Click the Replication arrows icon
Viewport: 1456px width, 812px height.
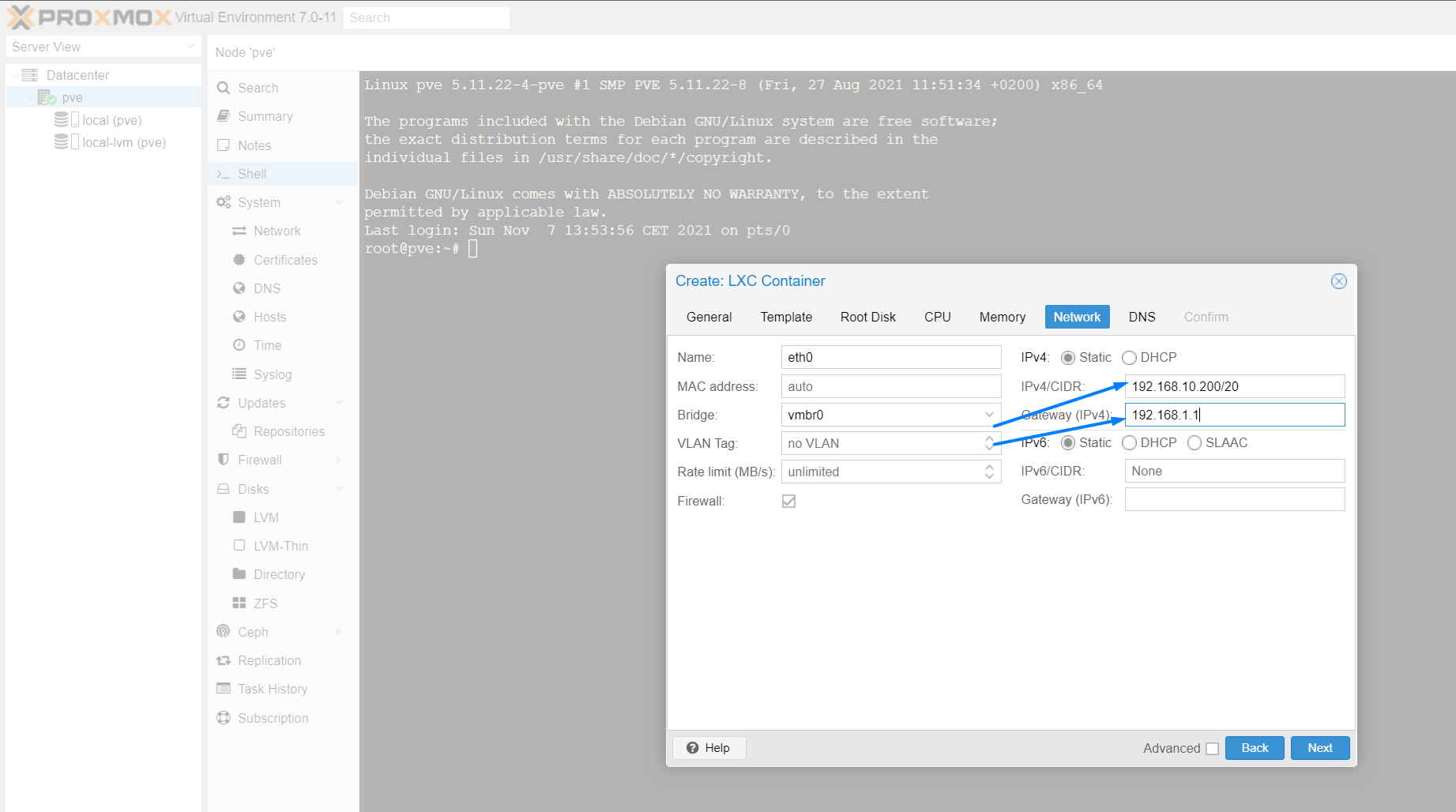[x=224, y=660]
